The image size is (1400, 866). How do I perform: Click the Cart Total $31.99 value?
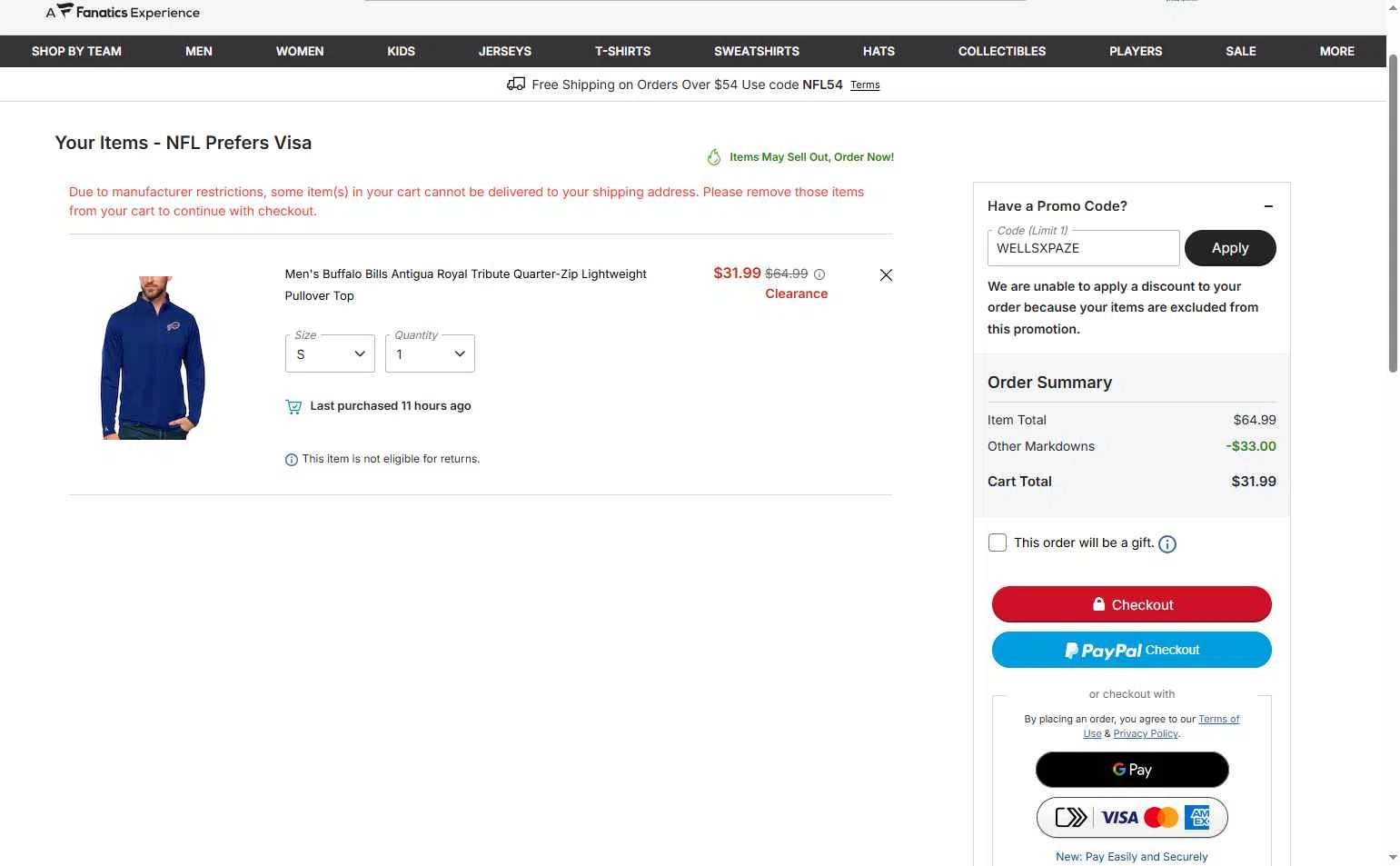[1254, 482]
